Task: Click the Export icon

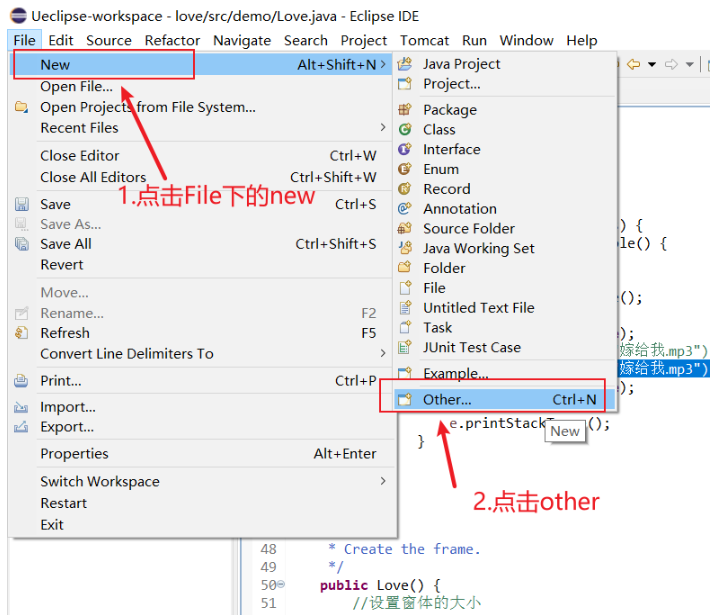Action: pyautogui.click(x=21, y=427)
